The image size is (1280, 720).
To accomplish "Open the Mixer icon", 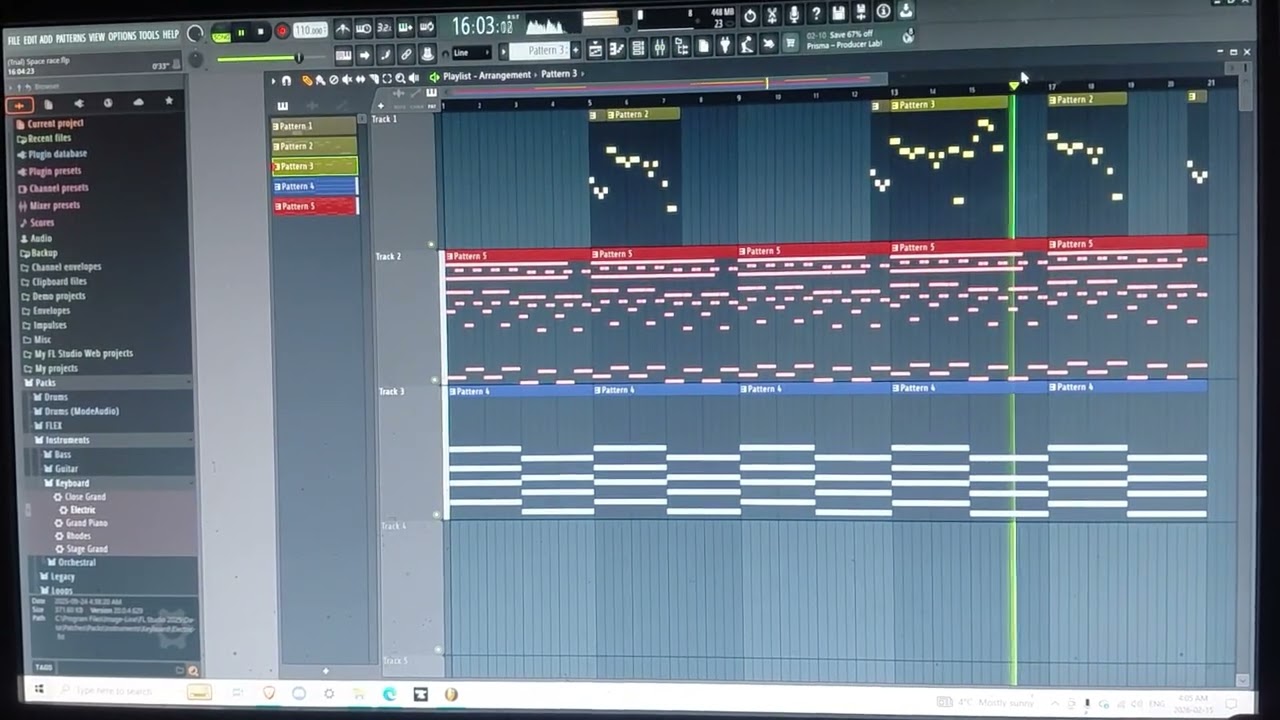I will (660, 47).
